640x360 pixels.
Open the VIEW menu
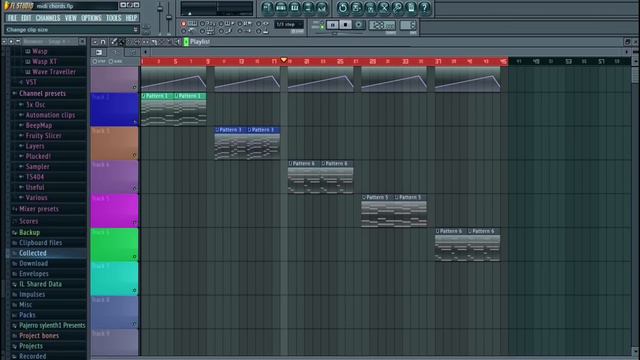pos(71,18)
